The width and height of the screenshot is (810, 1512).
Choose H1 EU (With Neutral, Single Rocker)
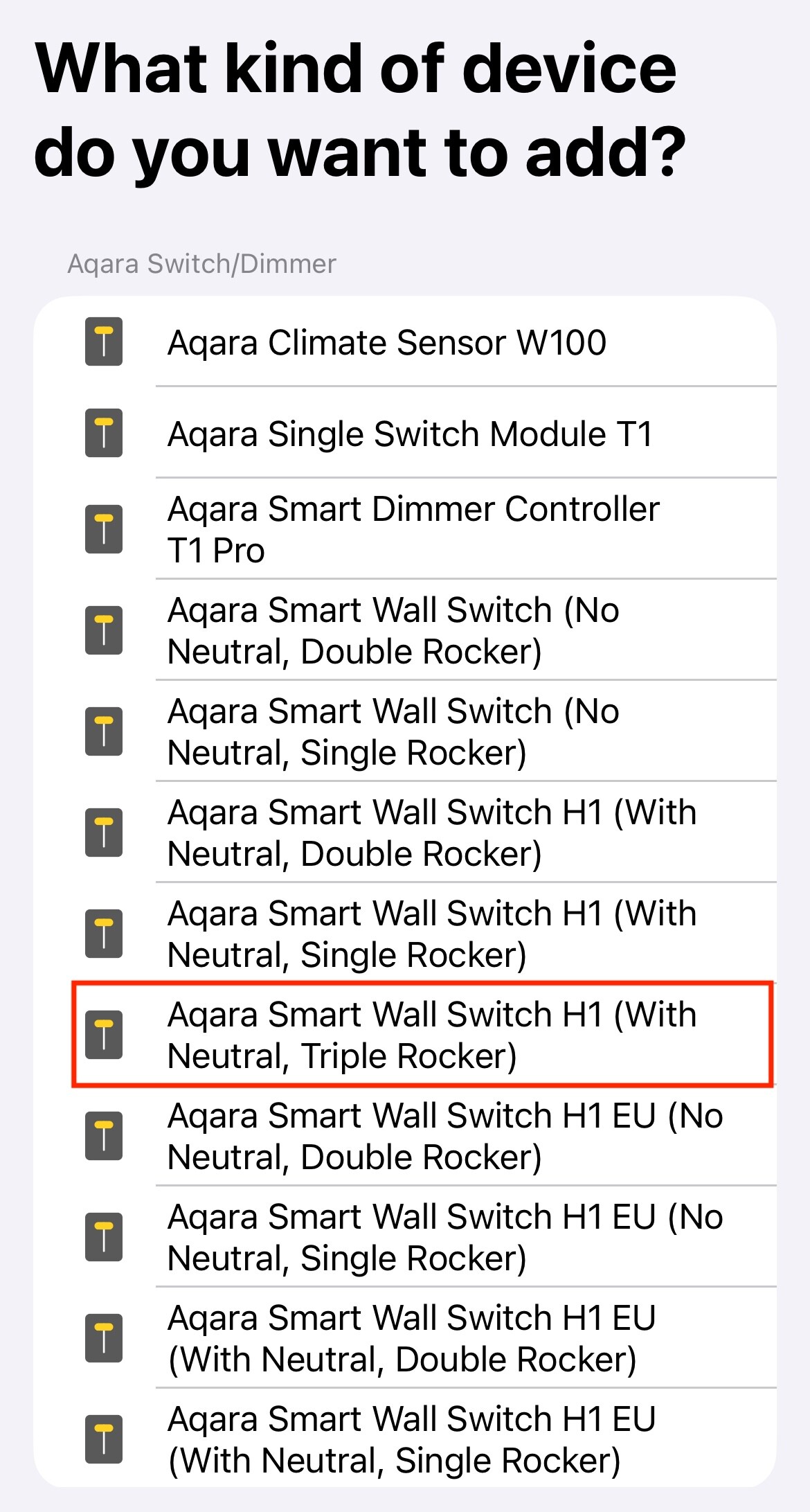(405, 1439)
